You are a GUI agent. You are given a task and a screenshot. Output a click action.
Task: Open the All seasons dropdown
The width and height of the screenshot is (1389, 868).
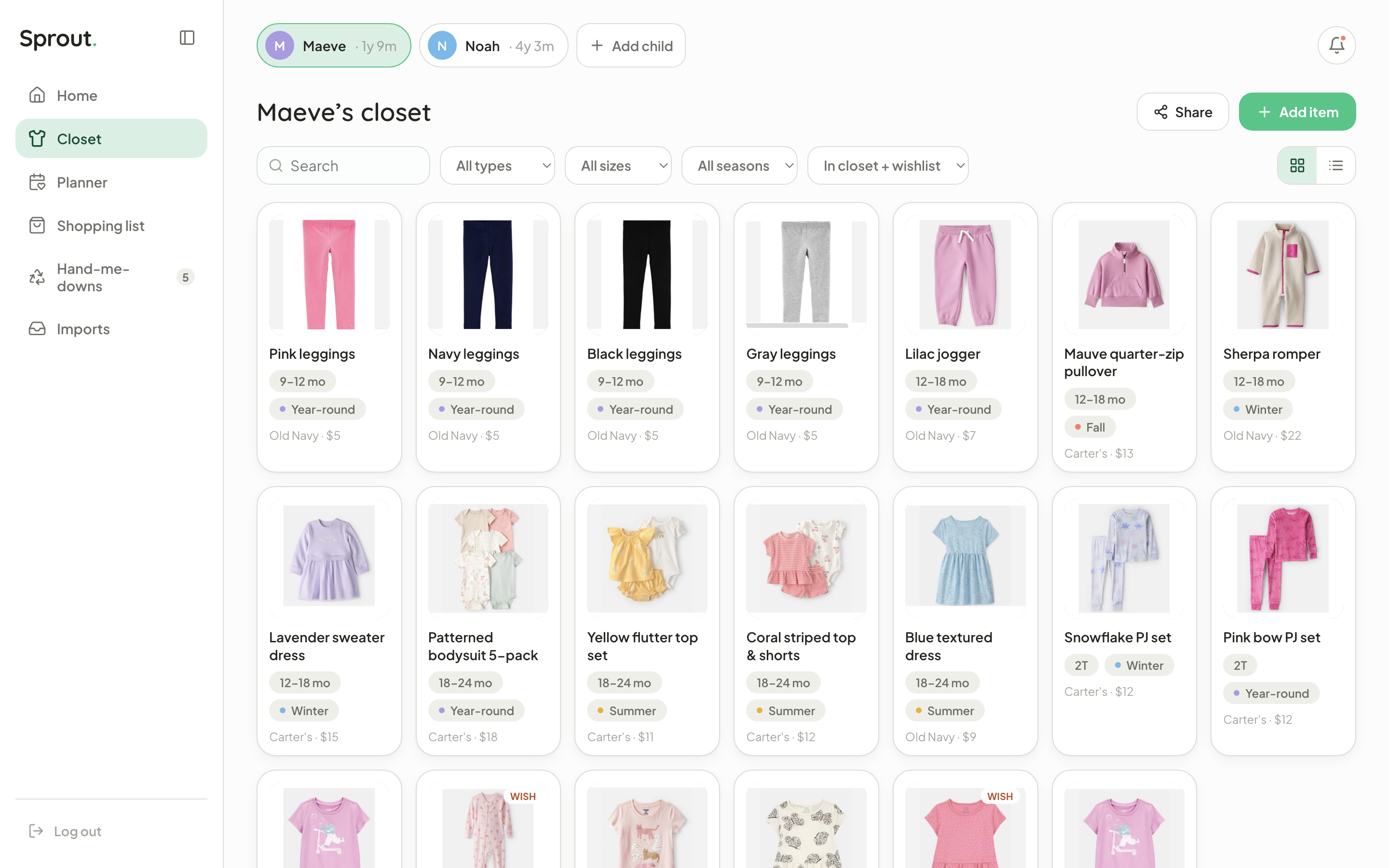click(x=739, y=165)
